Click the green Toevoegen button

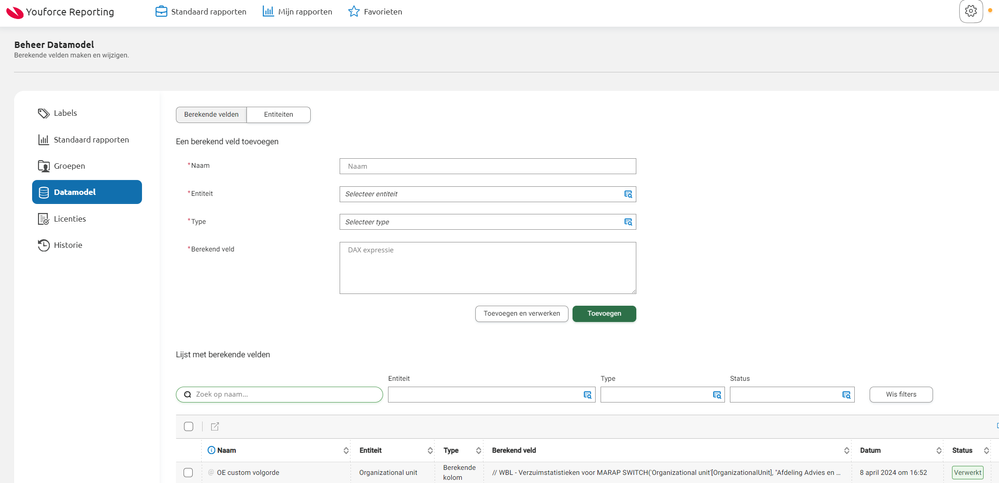[x=604, y=314]
